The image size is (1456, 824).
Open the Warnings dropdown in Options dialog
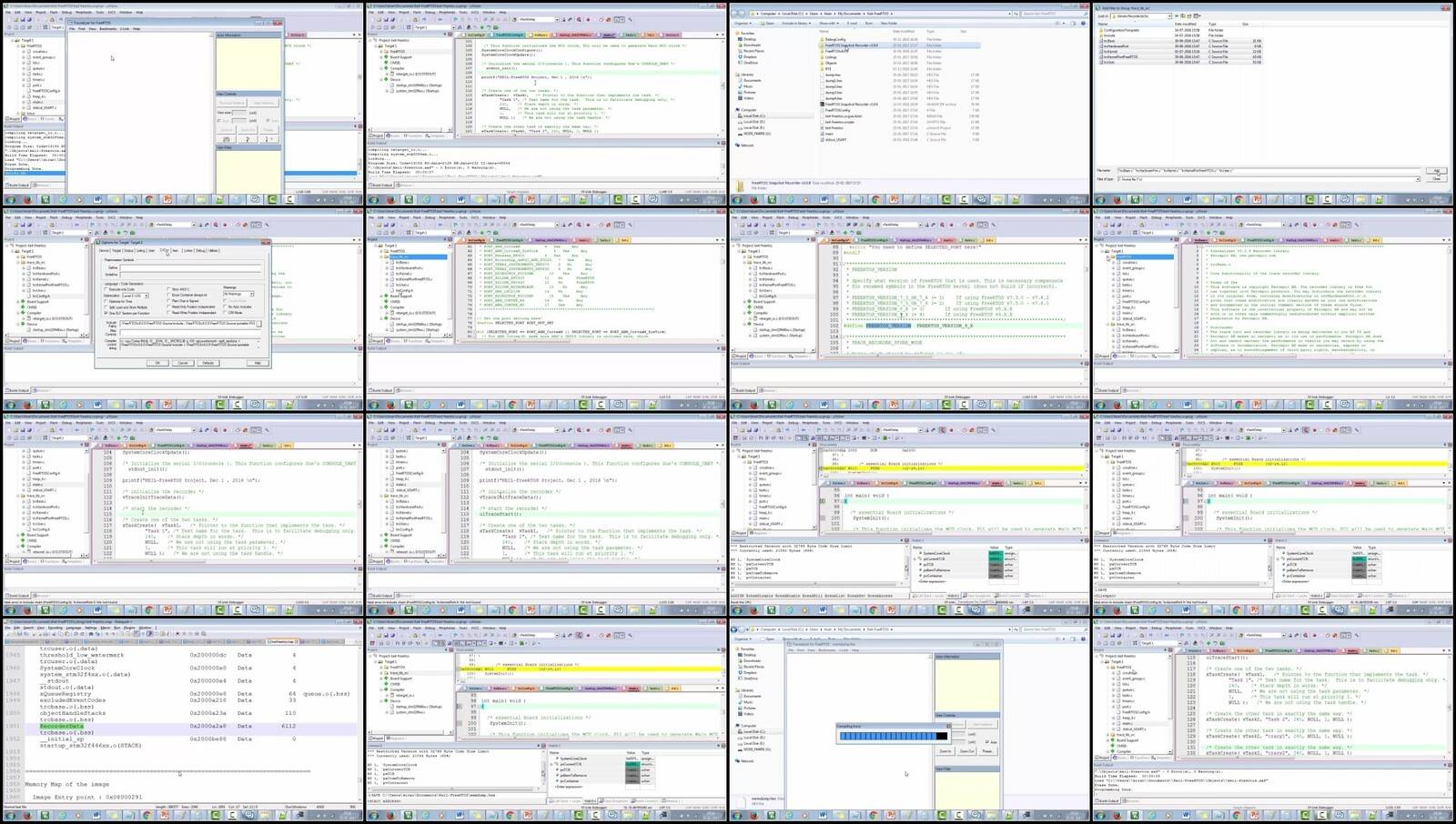(238, 294)
